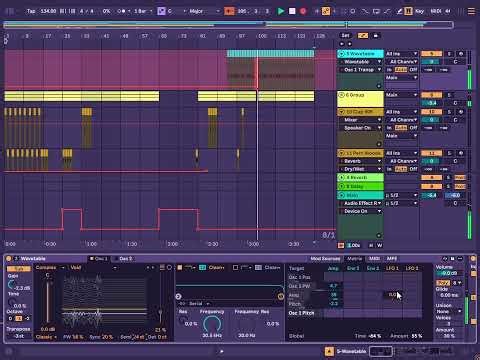
Task: Open the 1 Bar quantization dropdown
Action: [x=143, y=11]
